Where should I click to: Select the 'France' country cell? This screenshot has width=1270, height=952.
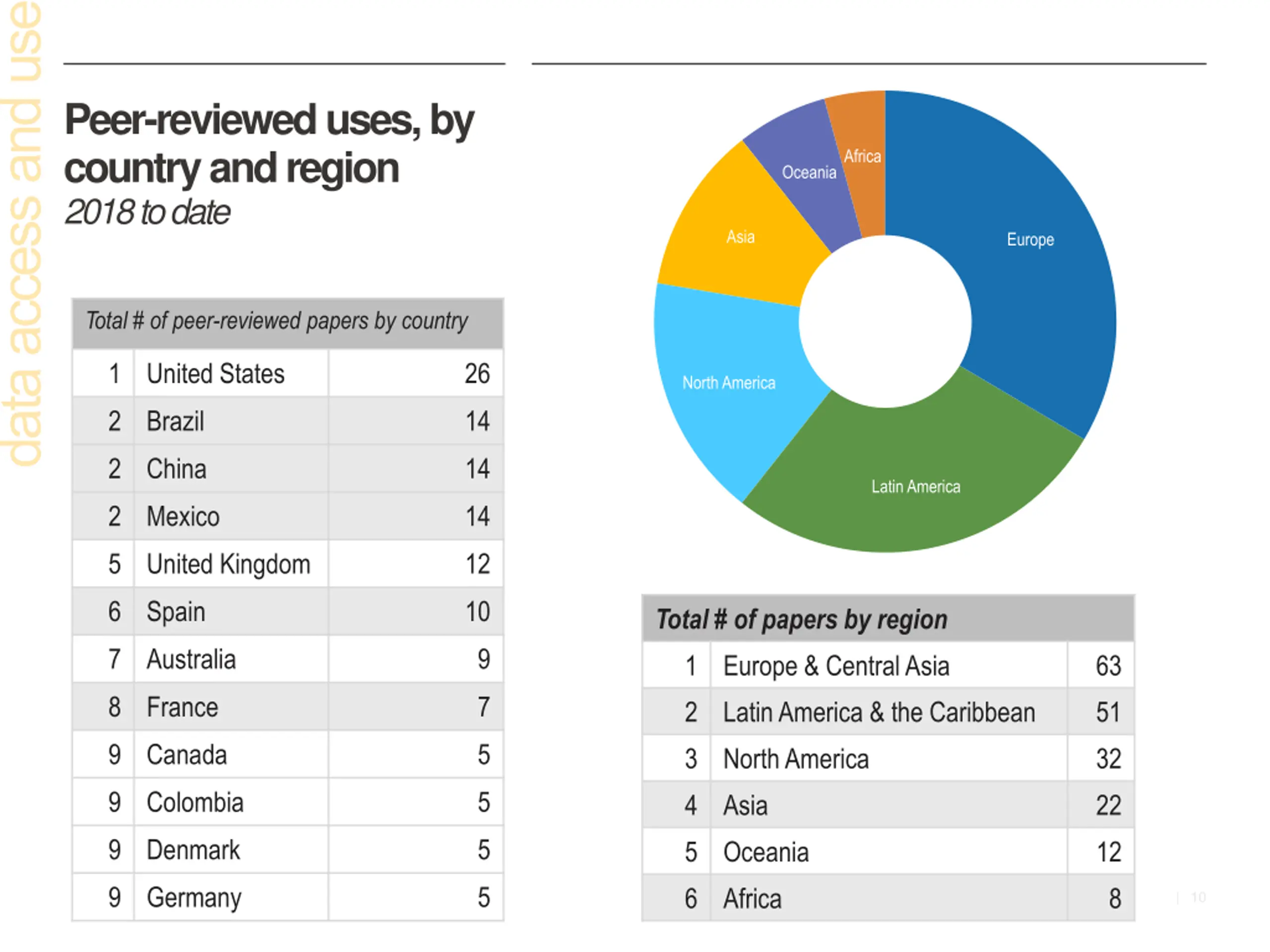231,707
